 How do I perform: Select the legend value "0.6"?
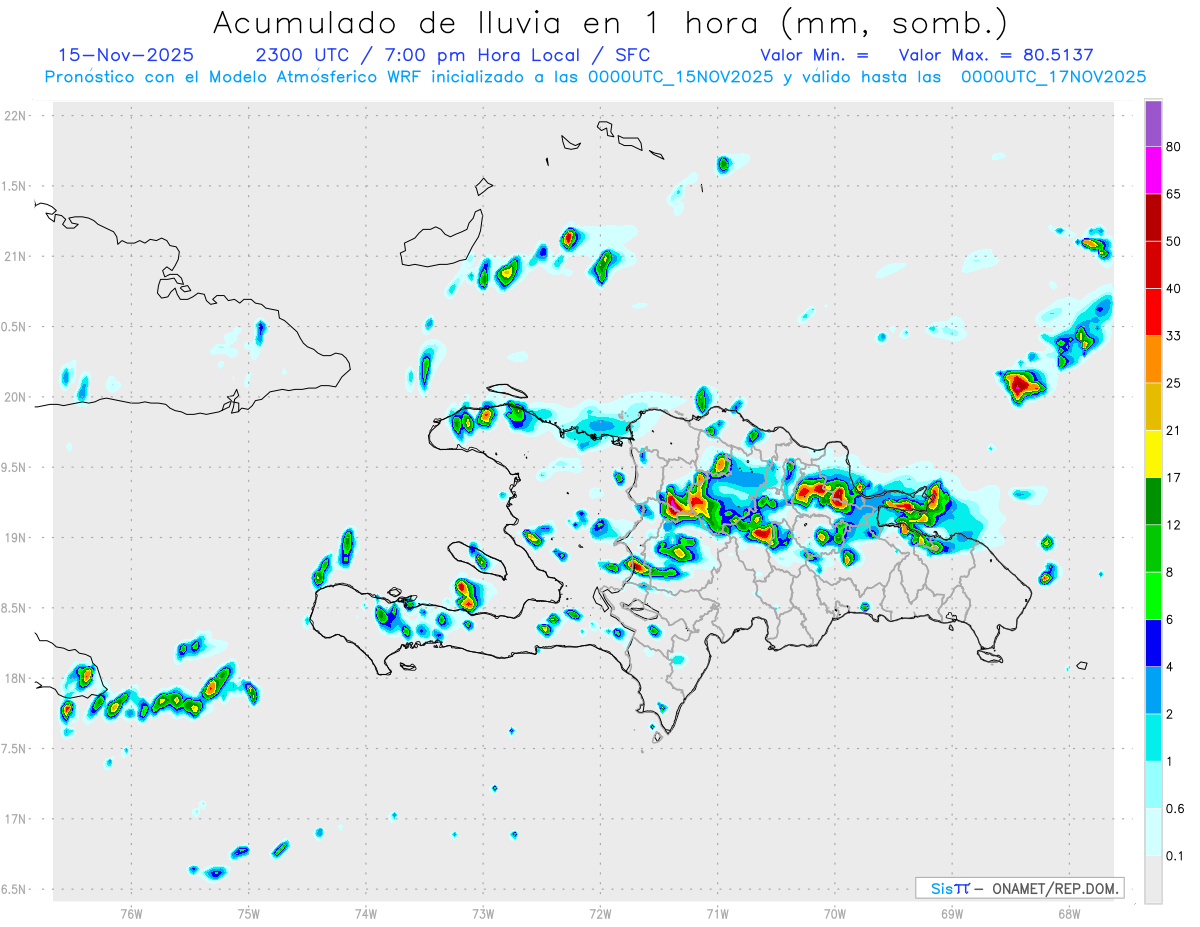(x=1176, y=808)
